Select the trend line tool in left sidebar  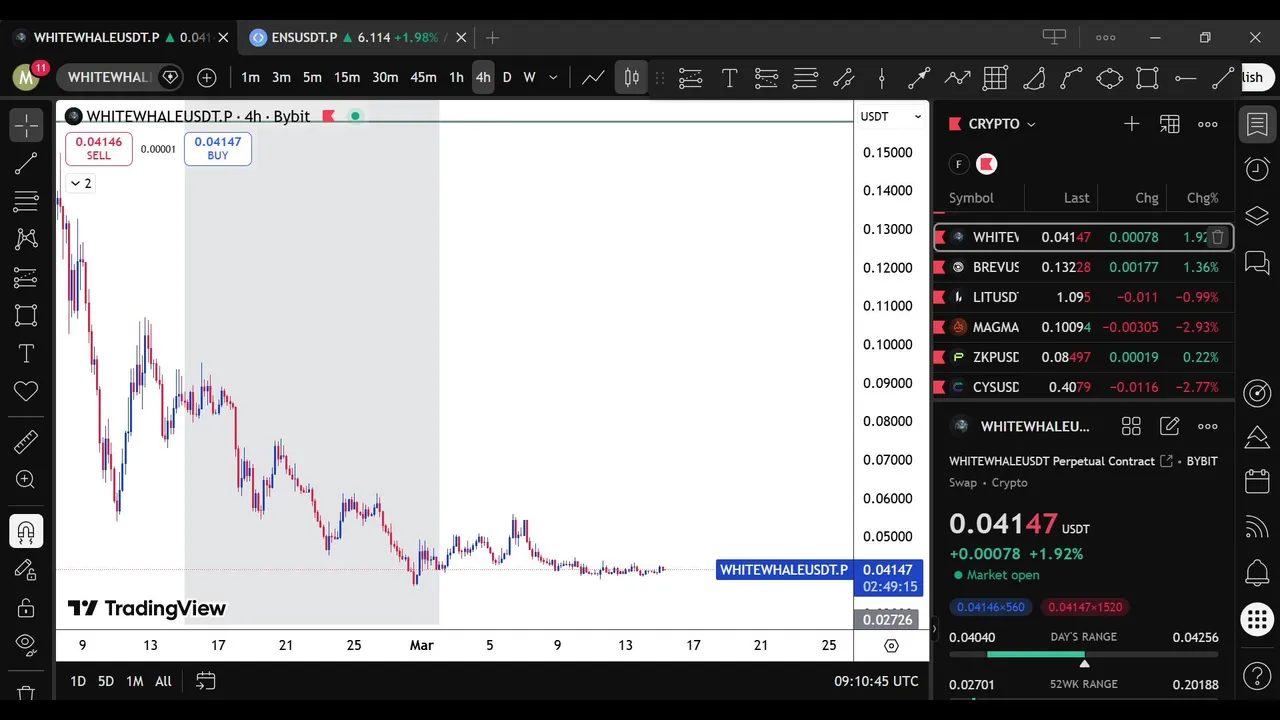click(x=26, y=163)
